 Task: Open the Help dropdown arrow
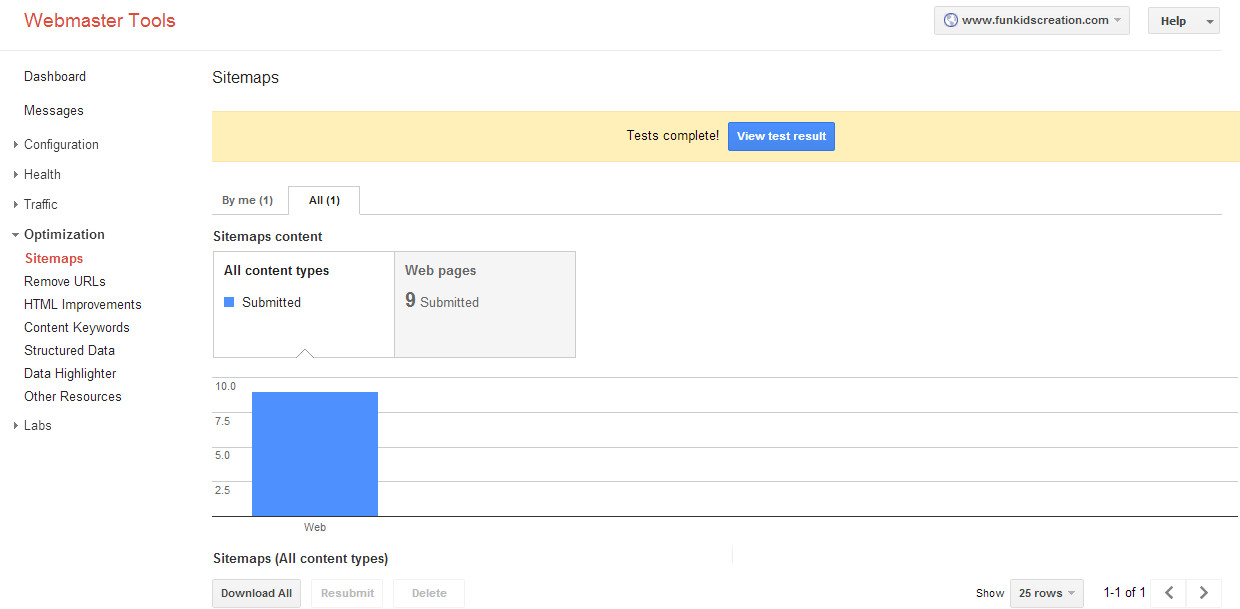click(x=1210, y=21)
